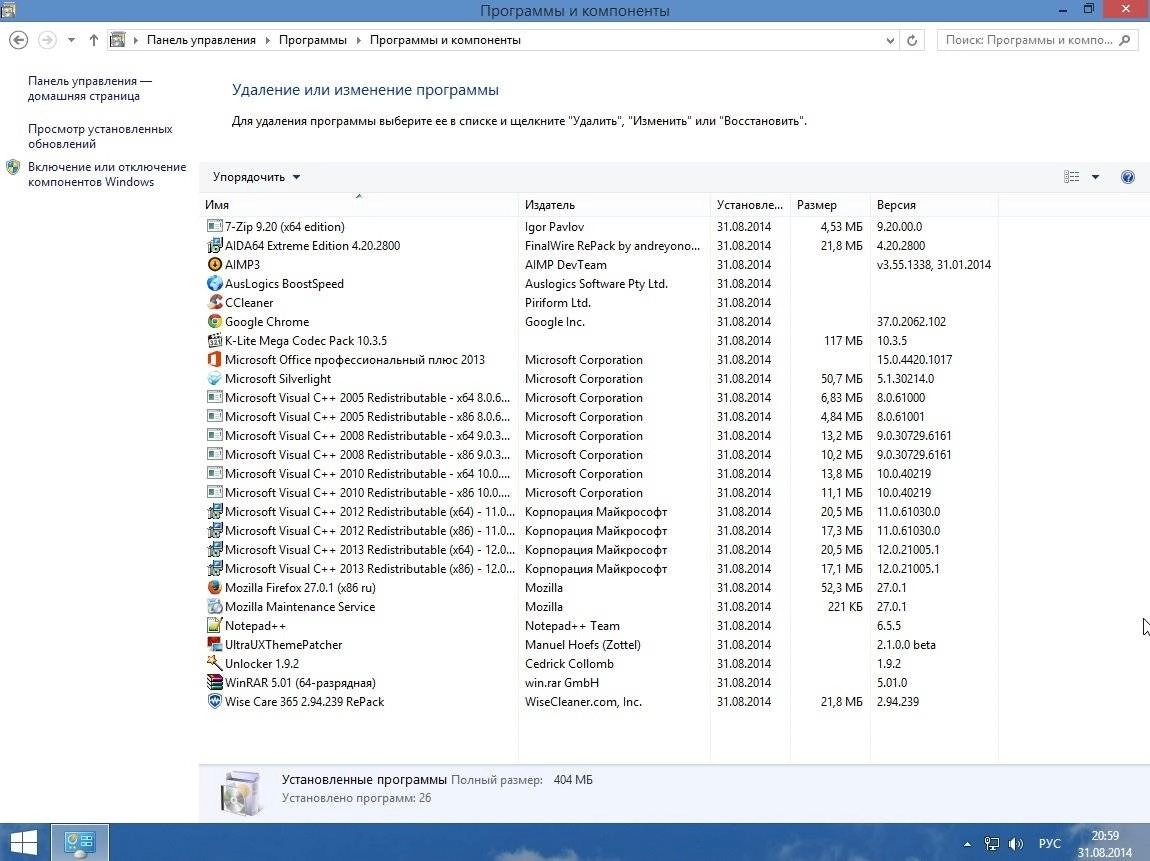Open Просмотр установленных обновлений link
The width and height of the screenshot is (1150, 861).
100,136
